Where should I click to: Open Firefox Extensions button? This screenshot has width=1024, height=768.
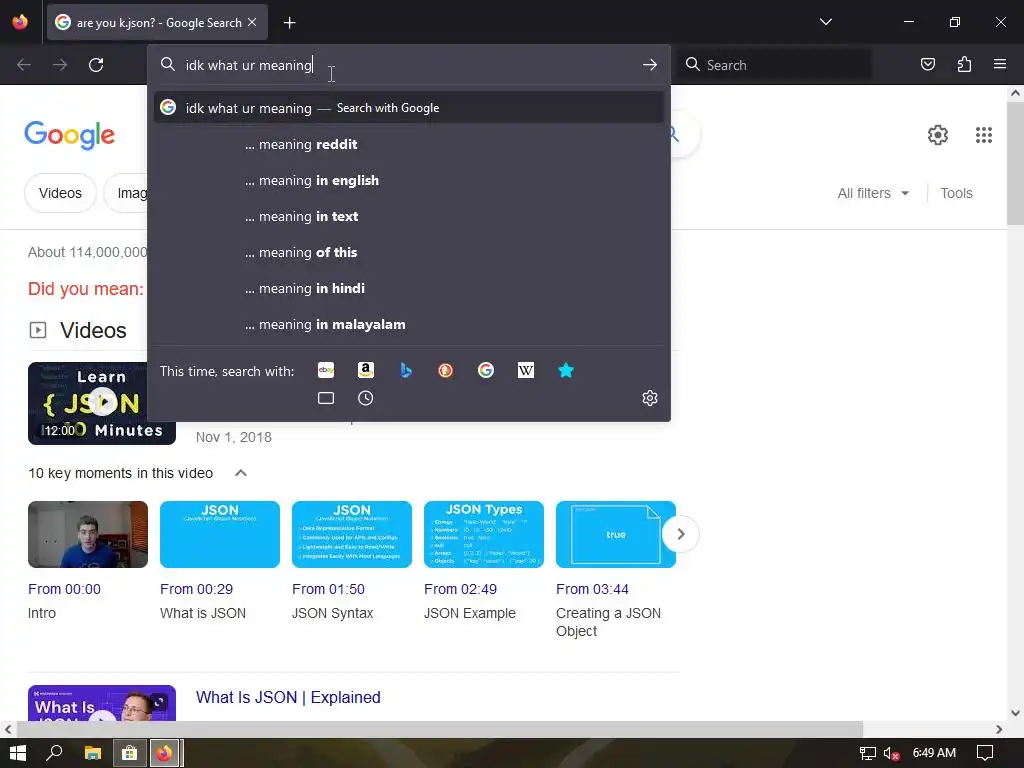pos(964,64)
